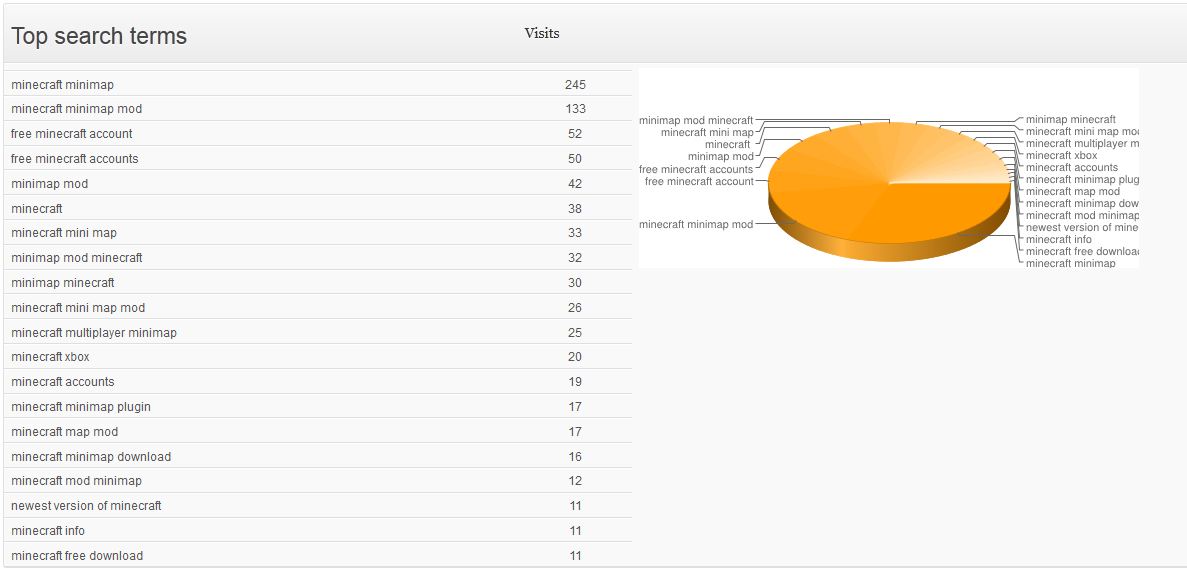The height and width of the screenshot is (576, 1187).
Task: Select the 'minecraft minimap mod' table row
Action: tap(317, 109)
